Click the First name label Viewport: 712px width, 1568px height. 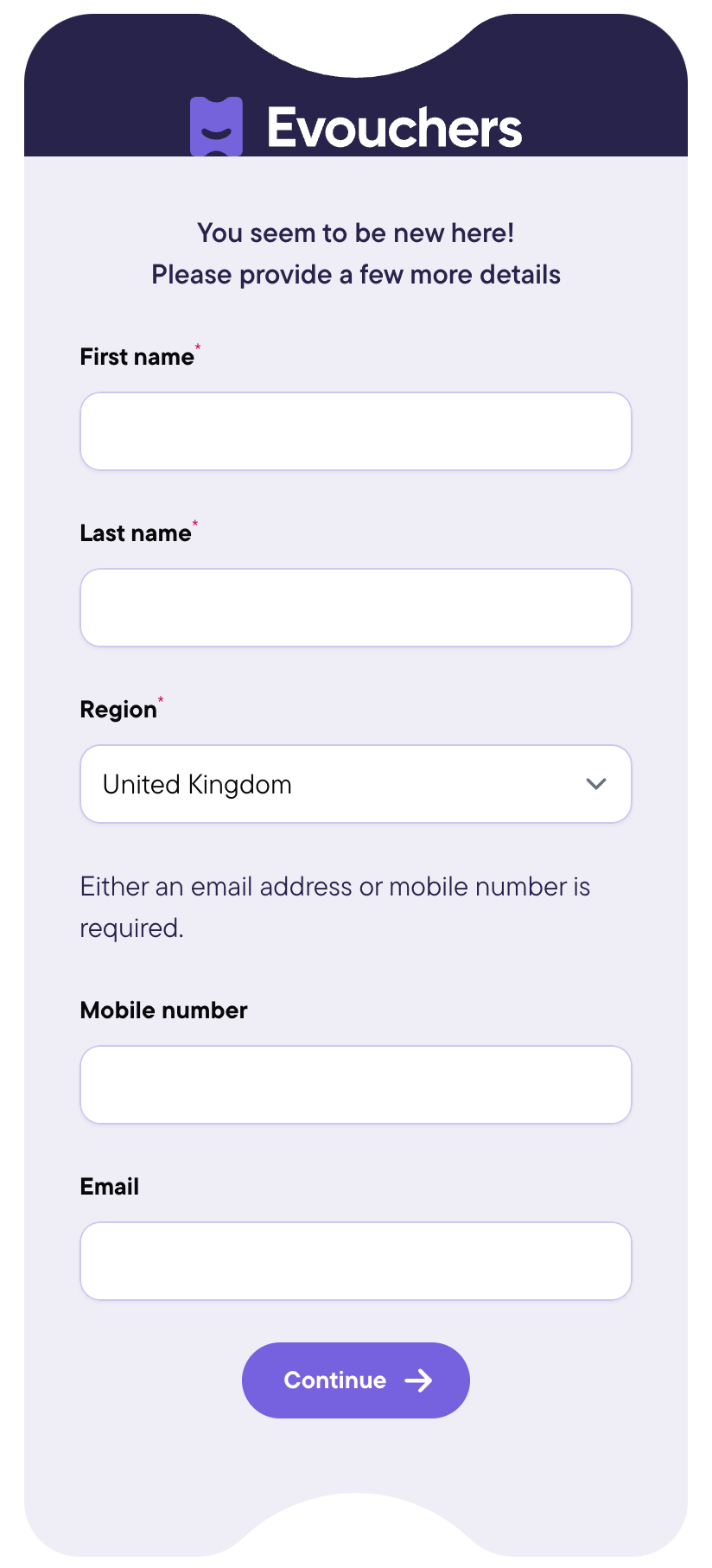(137, 357)
